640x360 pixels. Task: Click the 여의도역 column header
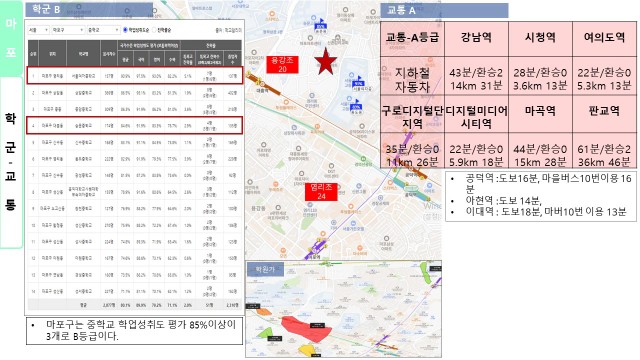pyautogui.click(x=604, y=39)
